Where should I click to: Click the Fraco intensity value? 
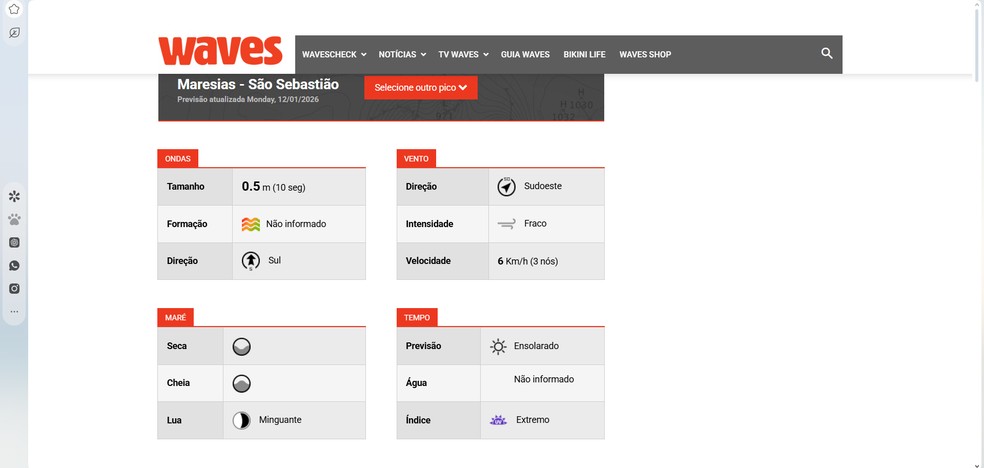pos(535,223)
